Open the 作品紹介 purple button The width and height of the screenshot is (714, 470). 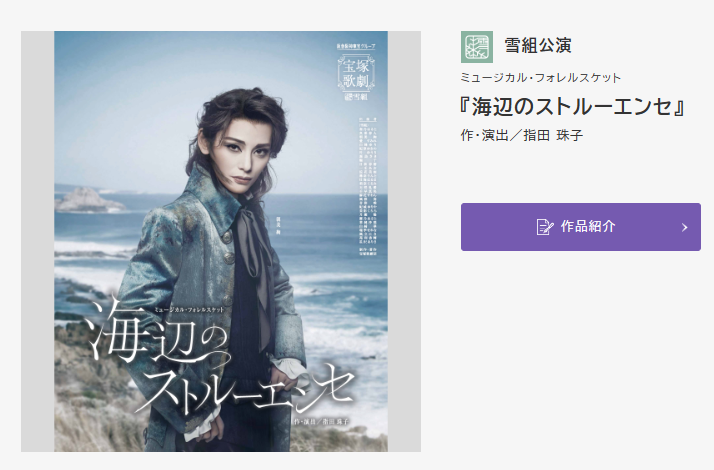click(x=581, y=227)
